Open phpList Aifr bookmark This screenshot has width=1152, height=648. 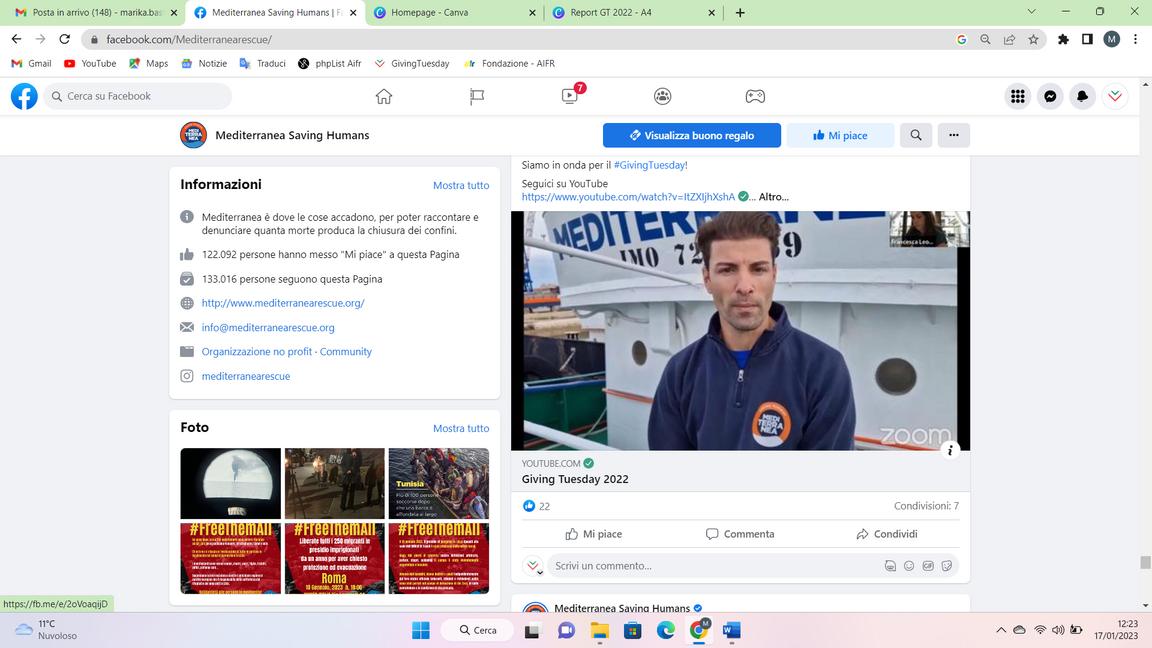pyautogui.click(x=330, y=64)
